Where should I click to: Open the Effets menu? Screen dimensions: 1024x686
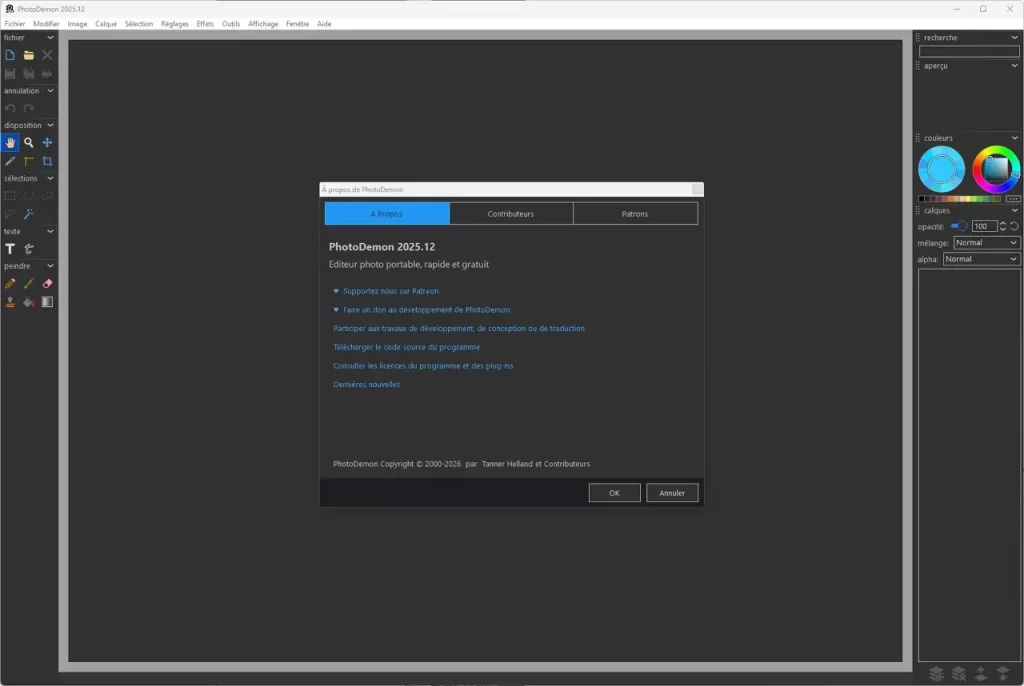(205, 23)
